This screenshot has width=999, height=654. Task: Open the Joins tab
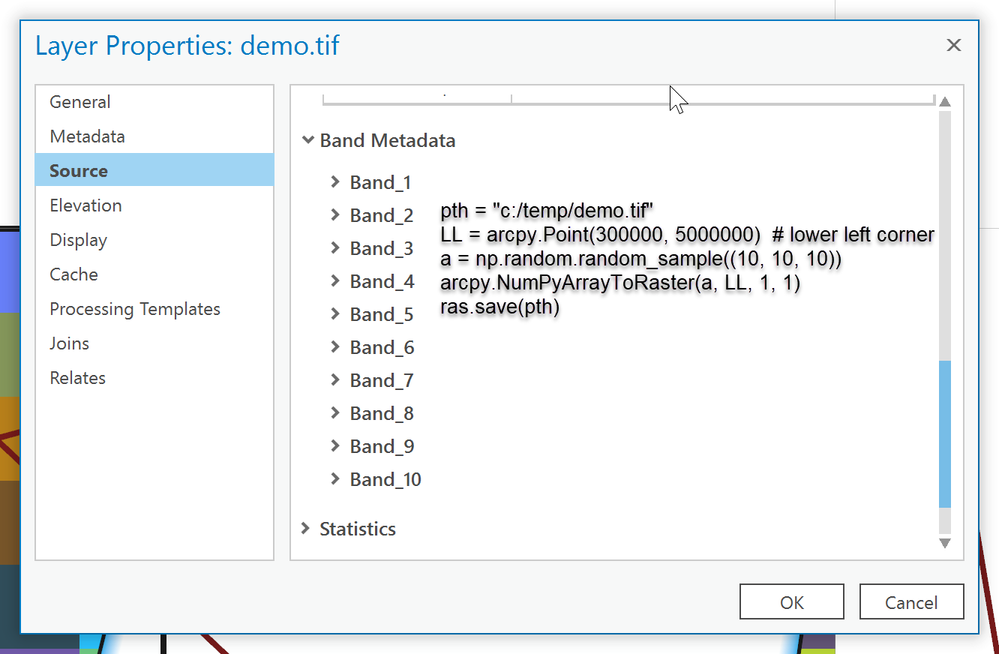coord(70,343)
